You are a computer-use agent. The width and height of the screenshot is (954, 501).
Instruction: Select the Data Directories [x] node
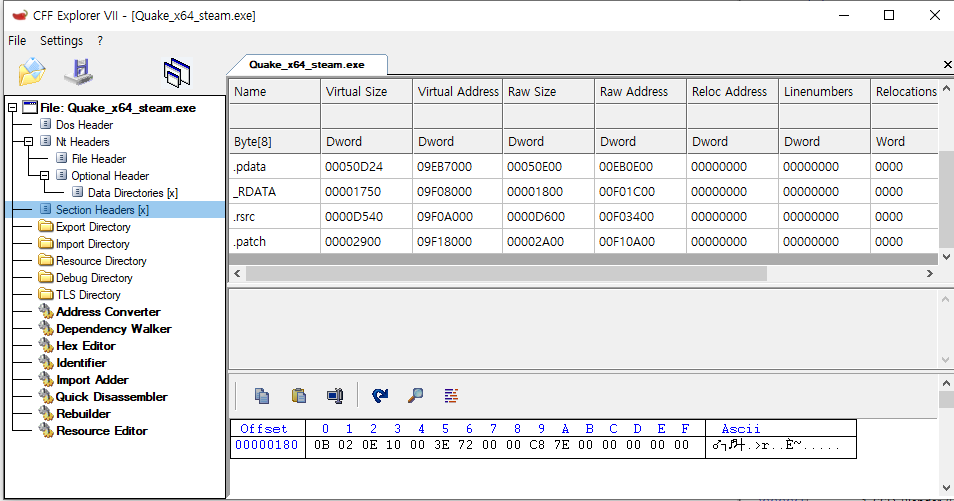tap(133, 193)
